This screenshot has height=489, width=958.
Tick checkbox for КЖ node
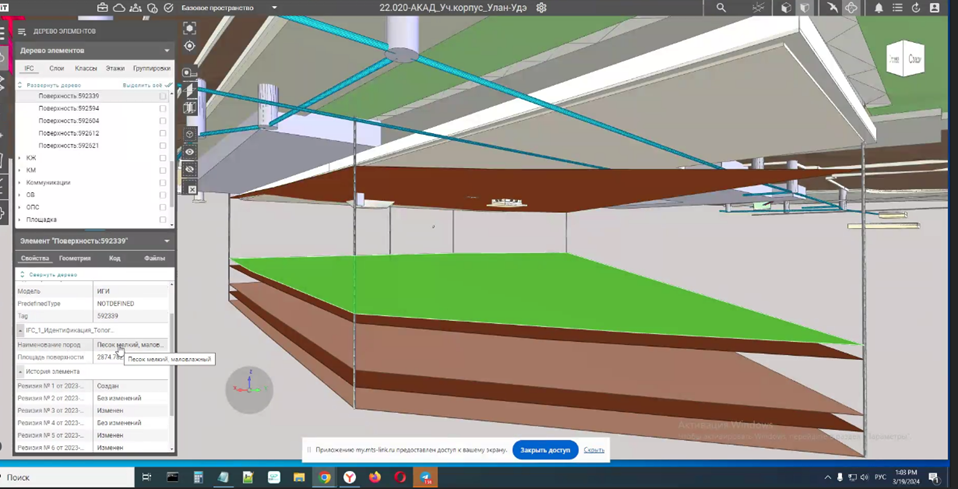click(x=163, y=158)
